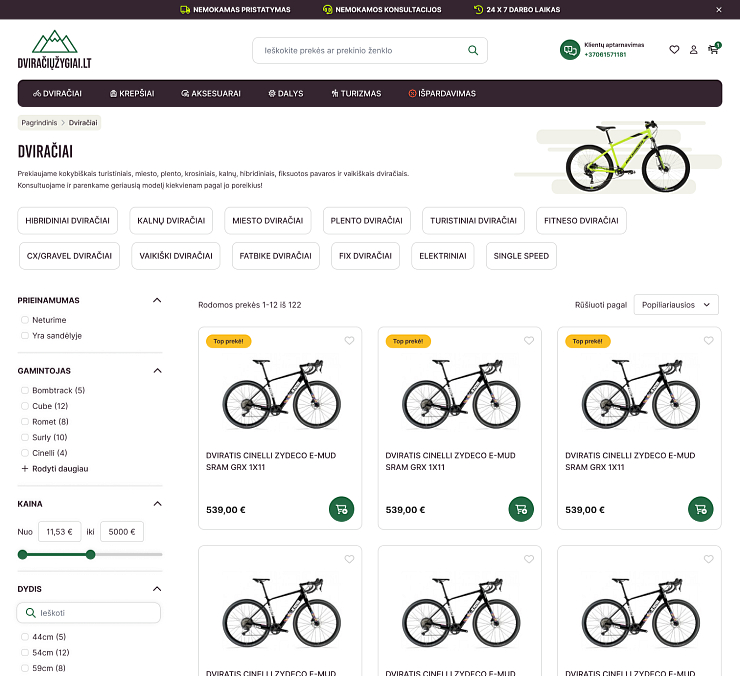Image resolution: width=740 pixels, height=676 pixels.
Task: Click the clock icon beside 24 x 7 darbo laikas
Action: click(478, 9)
